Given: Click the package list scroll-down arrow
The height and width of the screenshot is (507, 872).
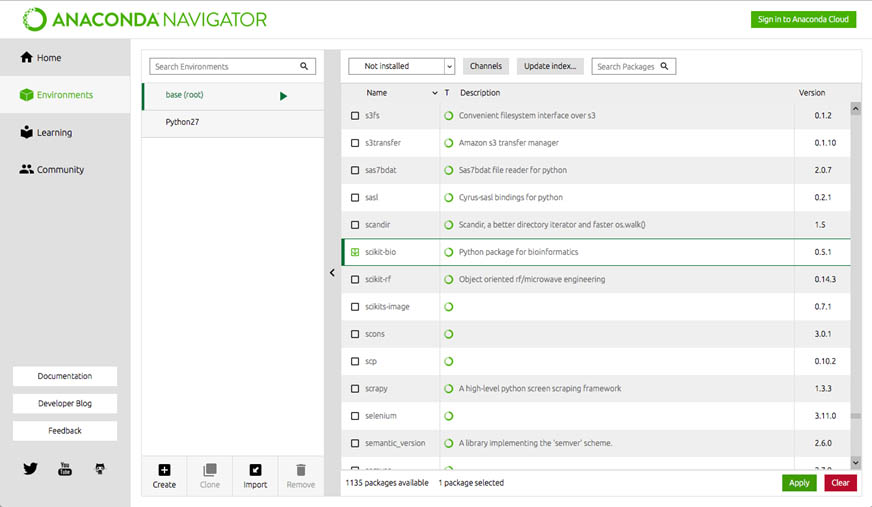Looking at the screenshot, I should click(856, 462).
